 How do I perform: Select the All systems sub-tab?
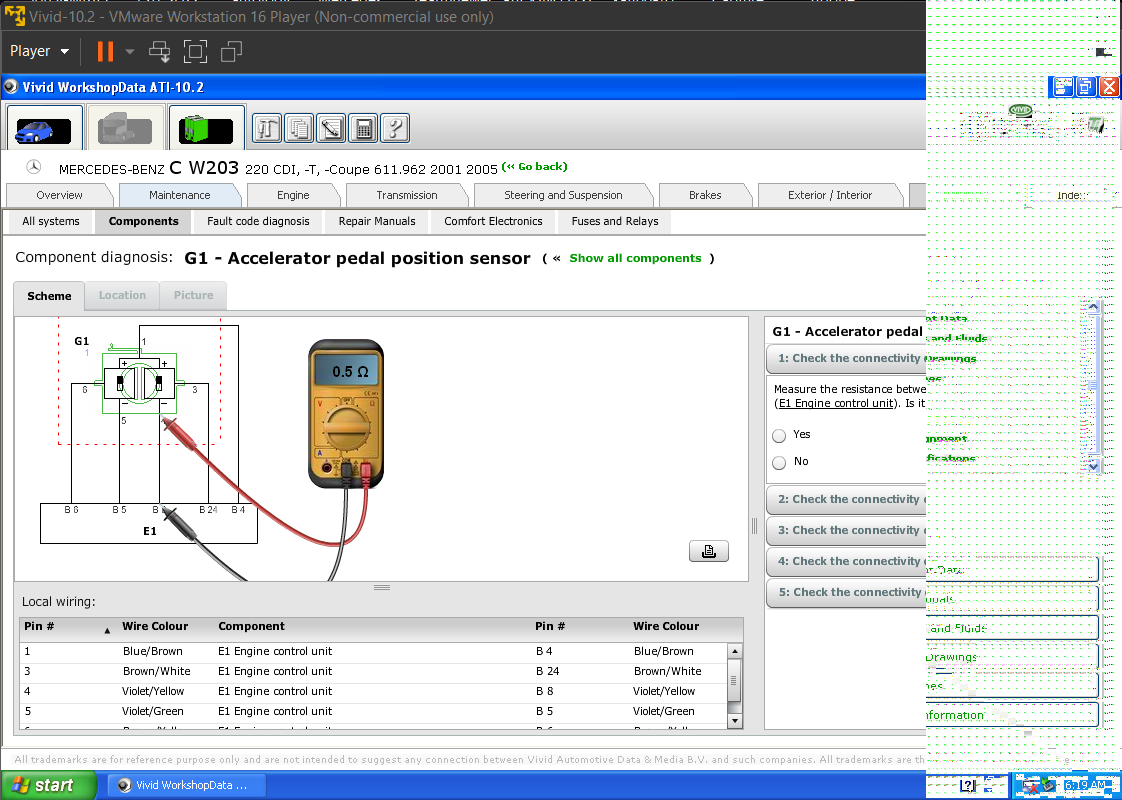pos(51,222)
